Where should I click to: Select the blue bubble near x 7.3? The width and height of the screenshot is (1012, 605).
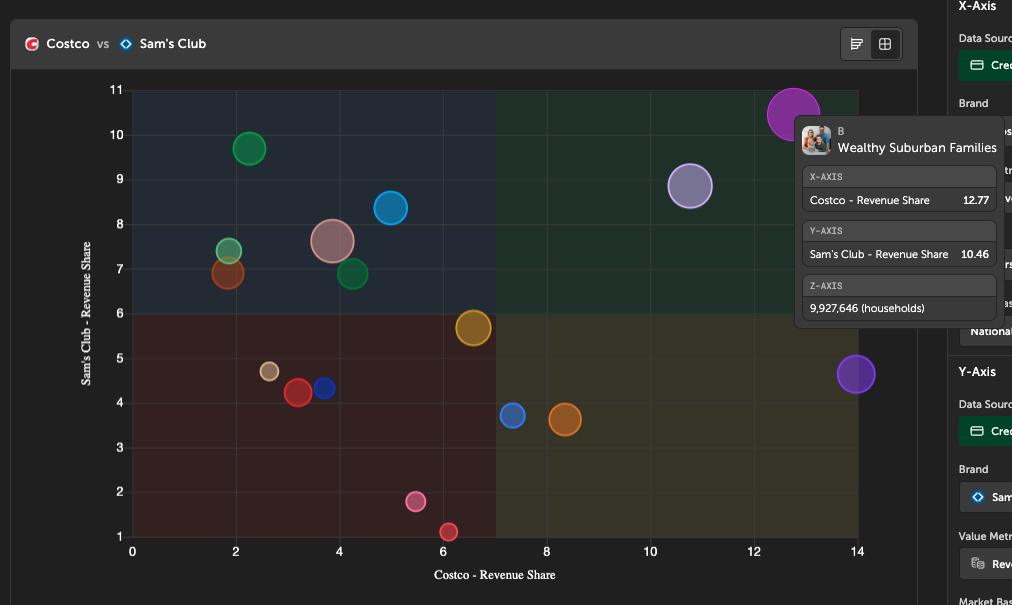(512, 415)
